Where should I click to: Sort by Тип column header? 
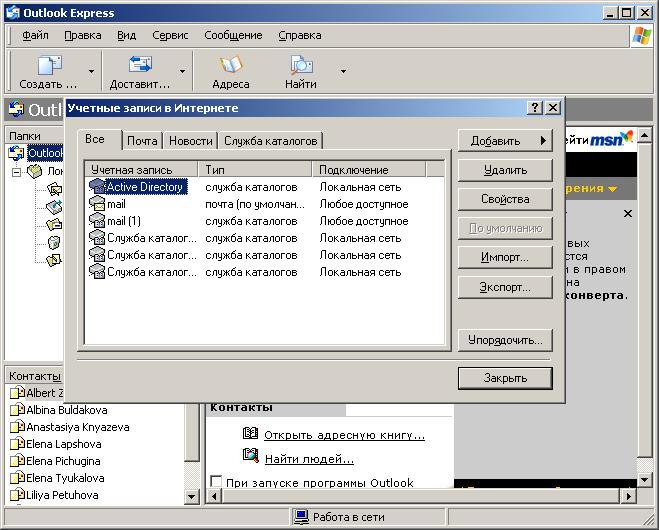pyautogui.click(x=255, y=170)
